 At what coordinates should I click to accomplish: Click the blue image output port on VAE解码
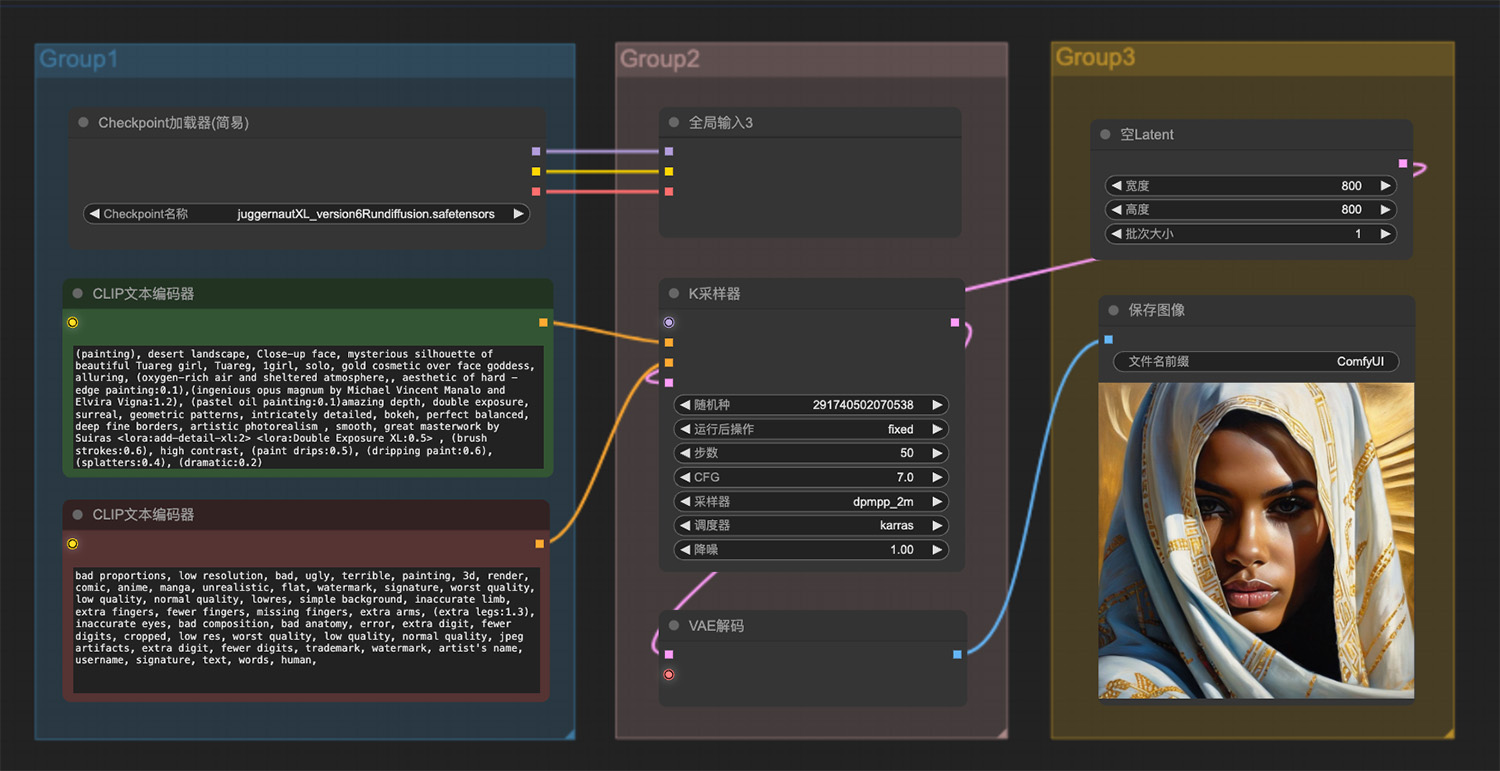[x=958, y=655]
